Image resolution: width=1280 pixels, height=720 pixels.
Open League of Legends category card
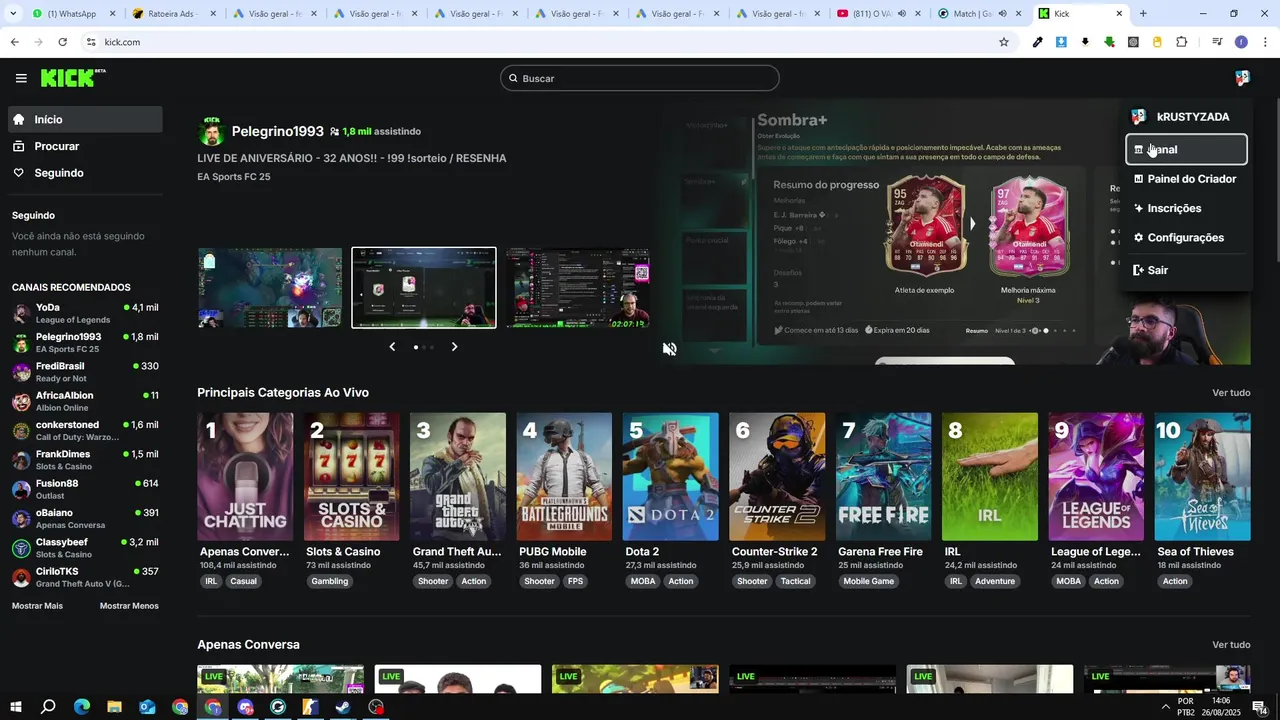coord(1096,477)
